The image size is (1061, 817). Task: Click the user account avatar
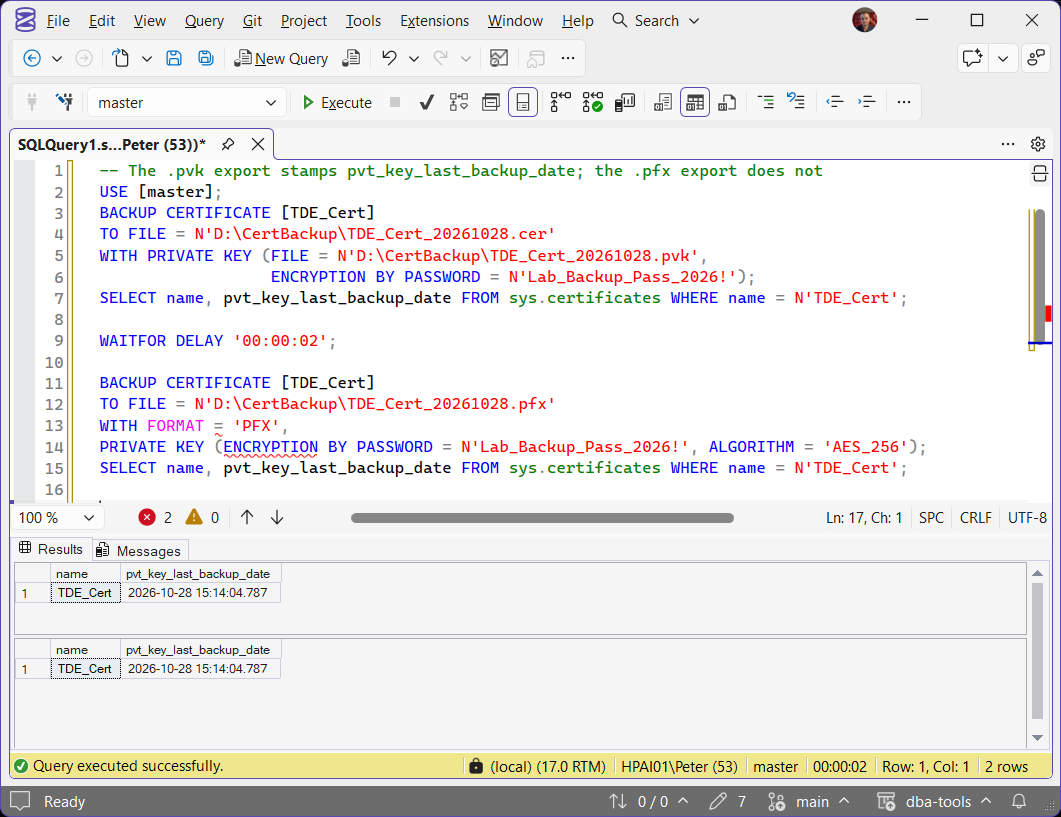(x=864, y=20)
